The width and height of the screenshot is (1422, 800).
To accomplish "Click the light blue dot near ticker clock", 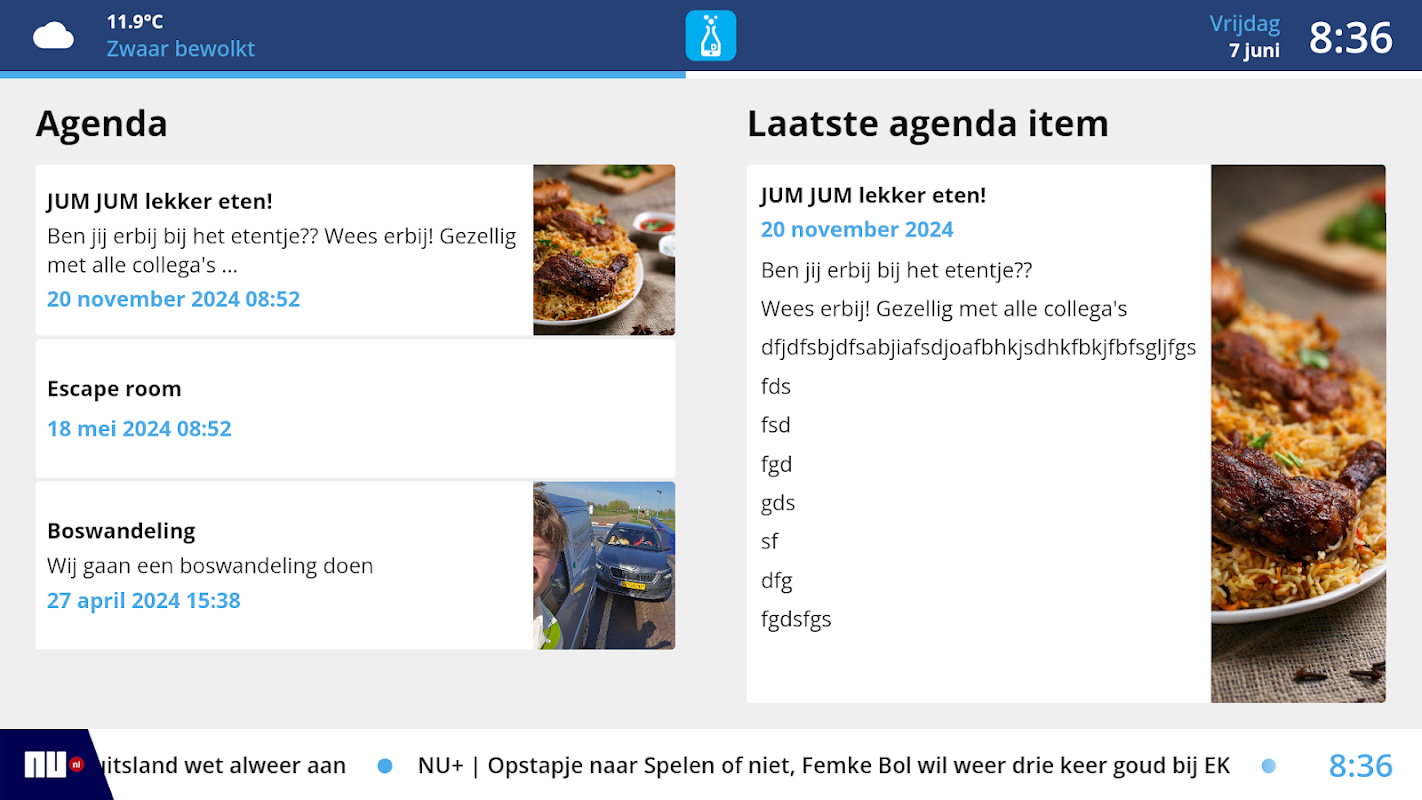I will pyautogui.click(x=1269, y=766).
